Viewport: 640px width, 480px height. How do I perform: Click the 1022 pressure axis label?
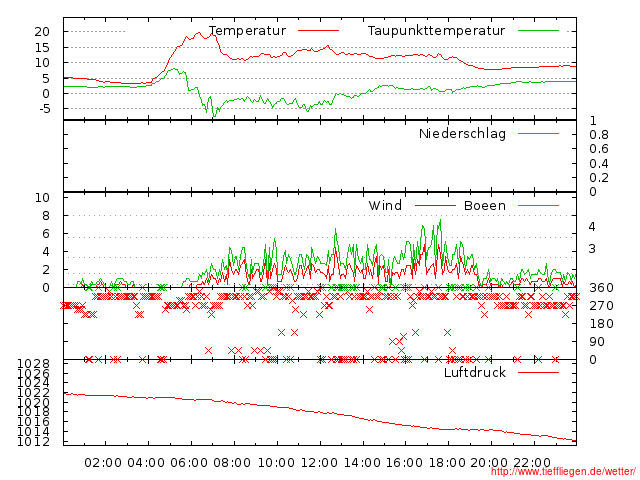[33, 393]
